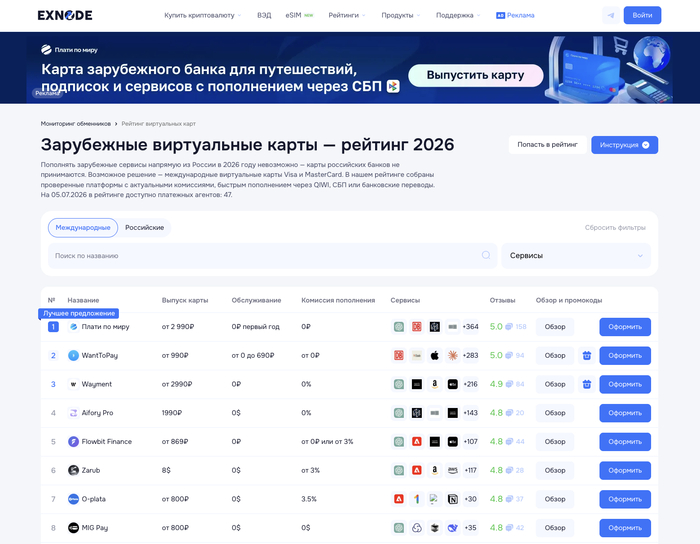The width and height of the screenshot is (700, 544).
Task: Click the search magnifier icon
Action: pos(486,255)
